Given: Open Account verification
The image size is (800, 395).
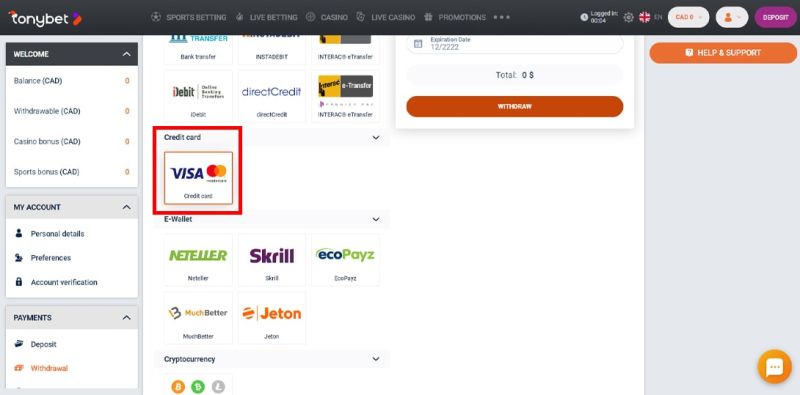Looking at the screenshot, I should 64,282.
